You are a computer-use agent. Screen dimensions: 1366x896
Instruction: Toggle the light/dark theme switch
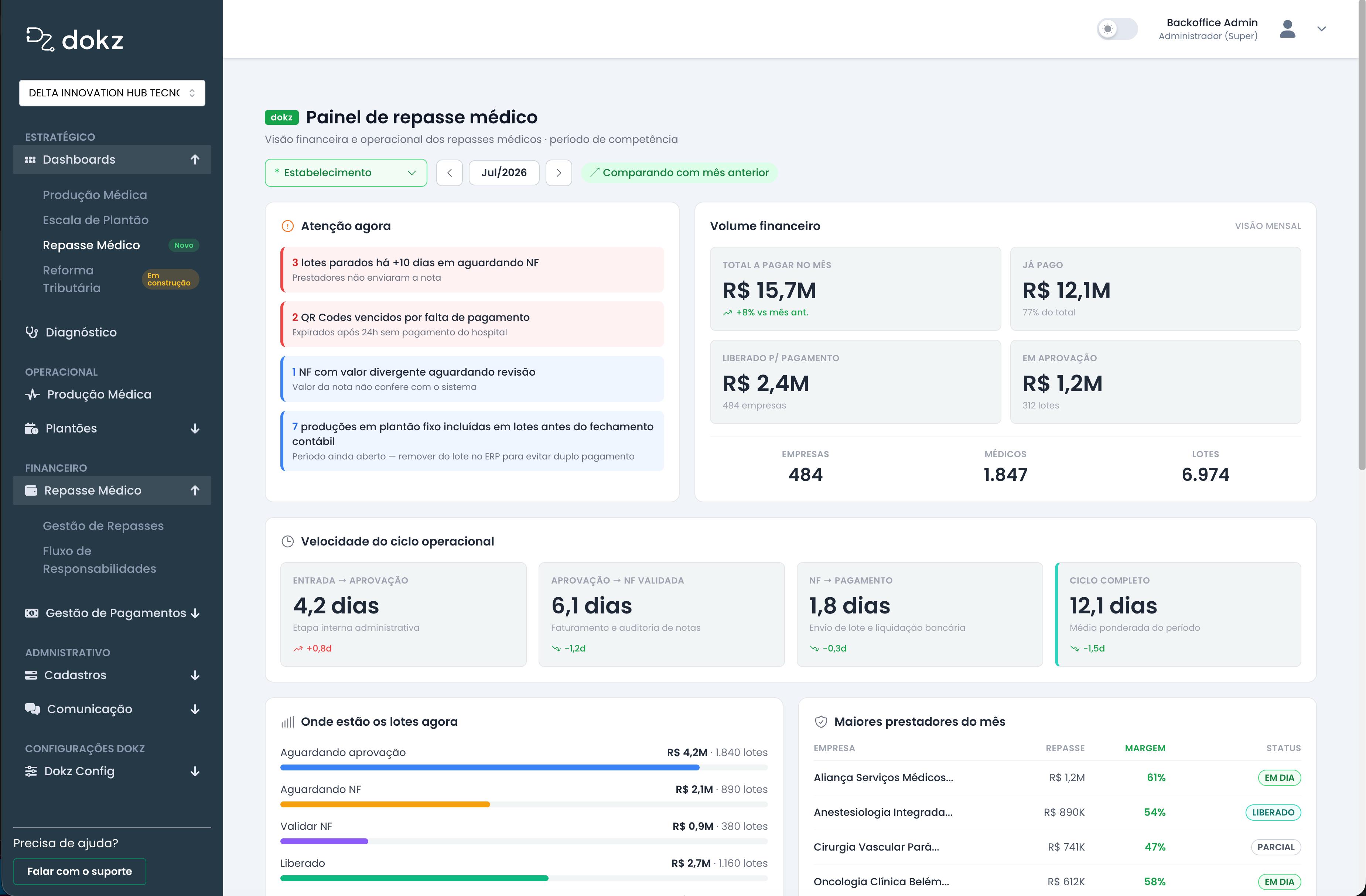pos(1117,29)
